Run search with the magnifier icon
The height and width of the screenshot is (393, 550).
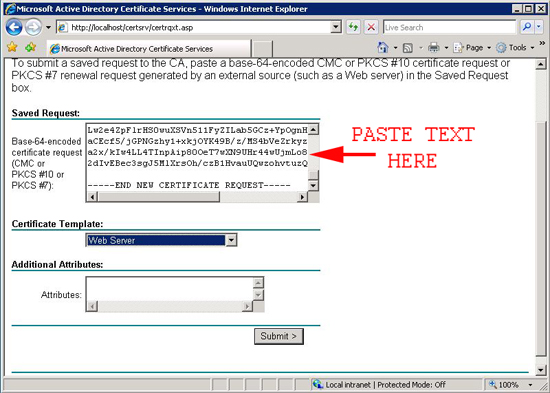526,27
